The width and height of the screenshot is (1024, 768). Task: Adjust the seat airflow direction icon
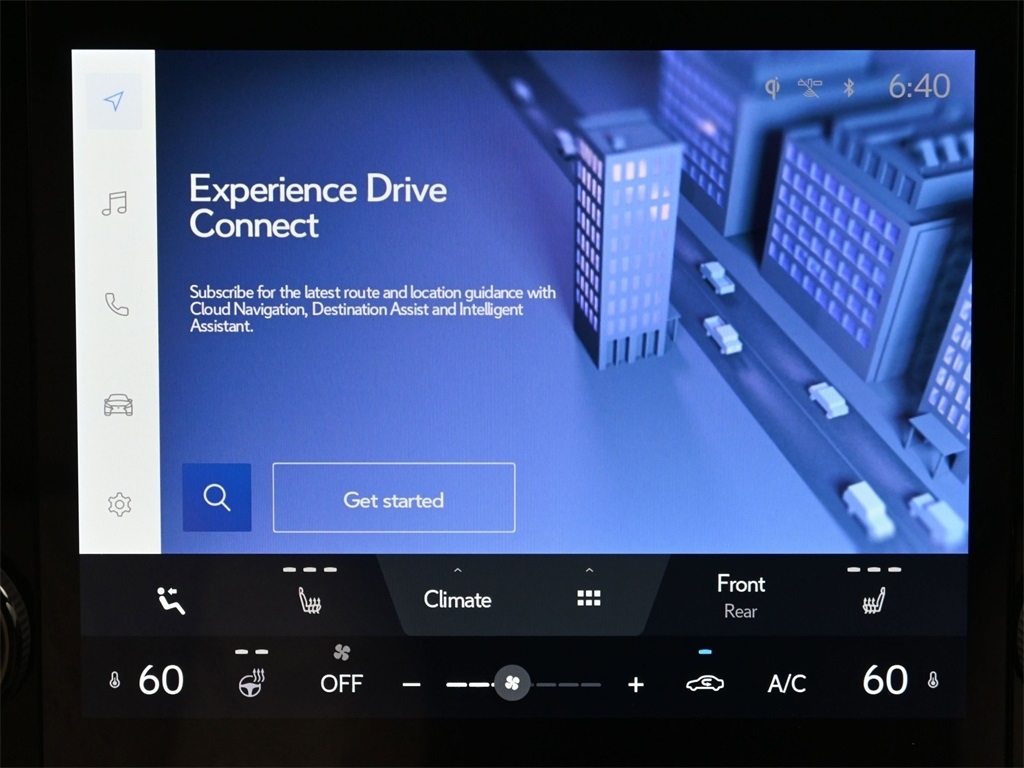tap(171, 600)
